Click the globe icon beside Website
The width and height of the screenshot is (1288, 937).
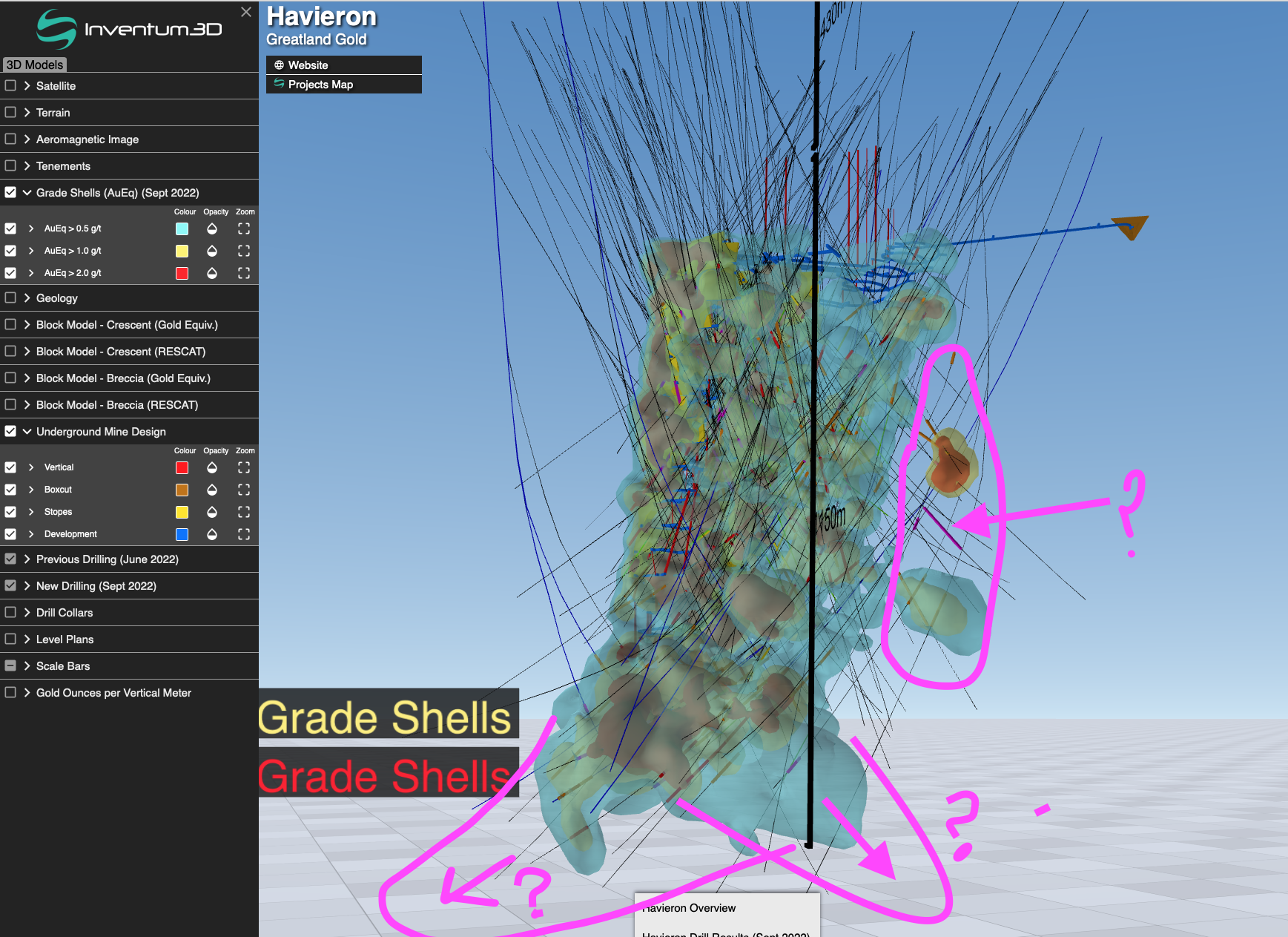tap(279, 65)
